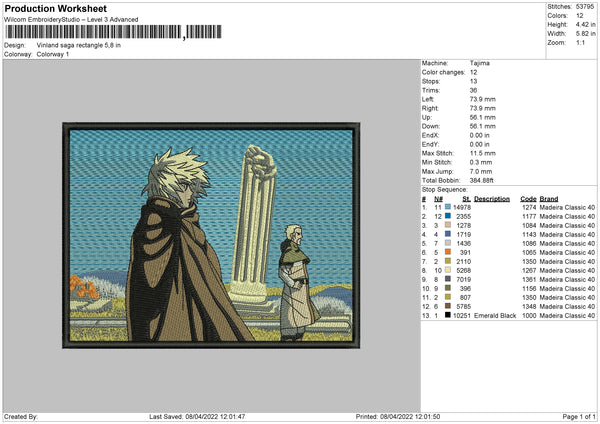Click the 'Code' column header
The height and width of the screenshot is (424, 600).
(x=528, y=199)
